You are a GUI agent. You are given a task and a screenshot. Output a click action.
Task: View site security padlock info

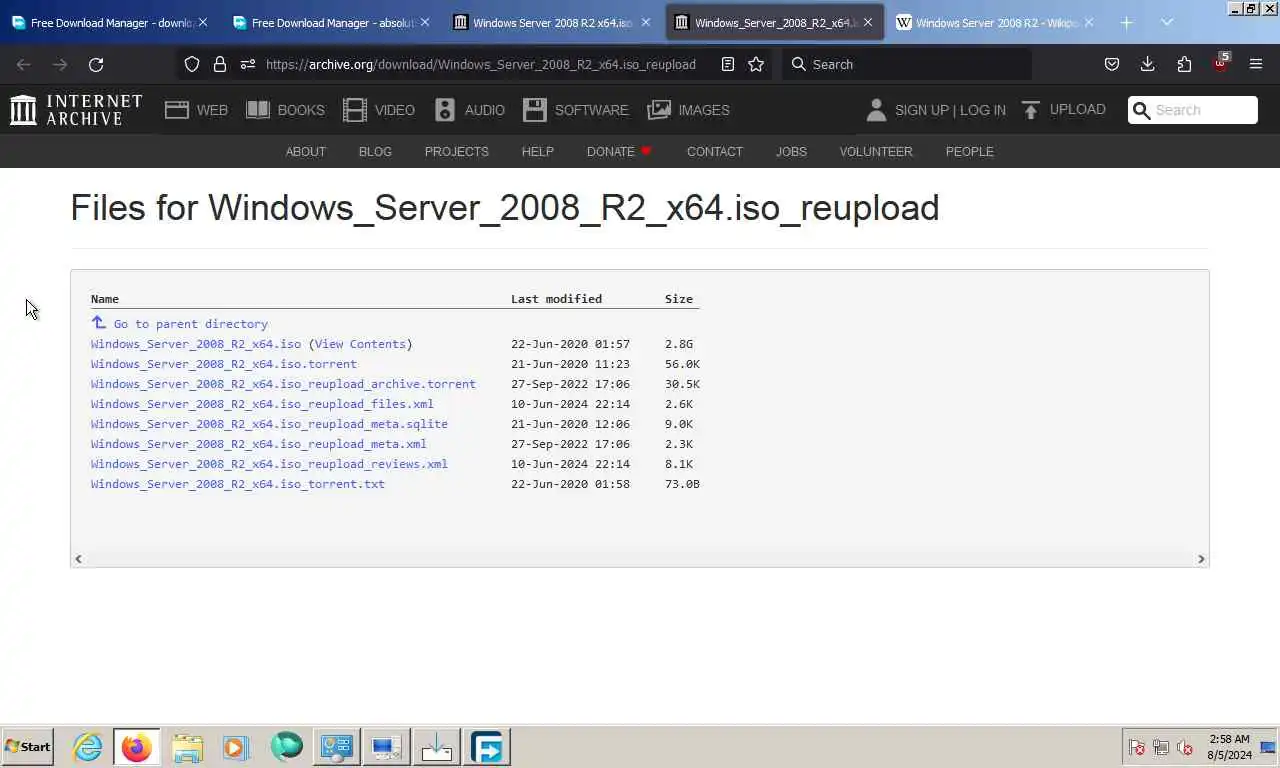pyautogui.click(x=219, y=64)
